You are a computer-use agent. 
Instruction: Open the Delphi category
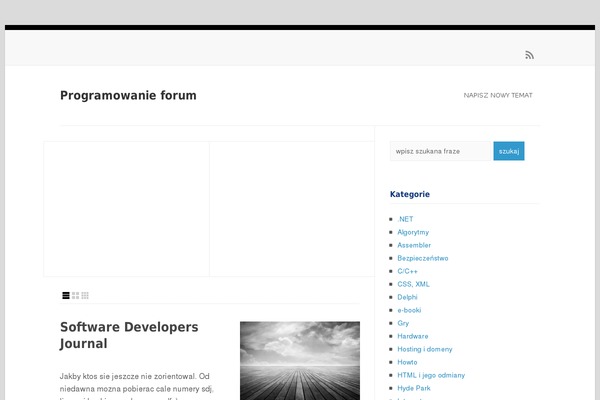pos(407,297)
